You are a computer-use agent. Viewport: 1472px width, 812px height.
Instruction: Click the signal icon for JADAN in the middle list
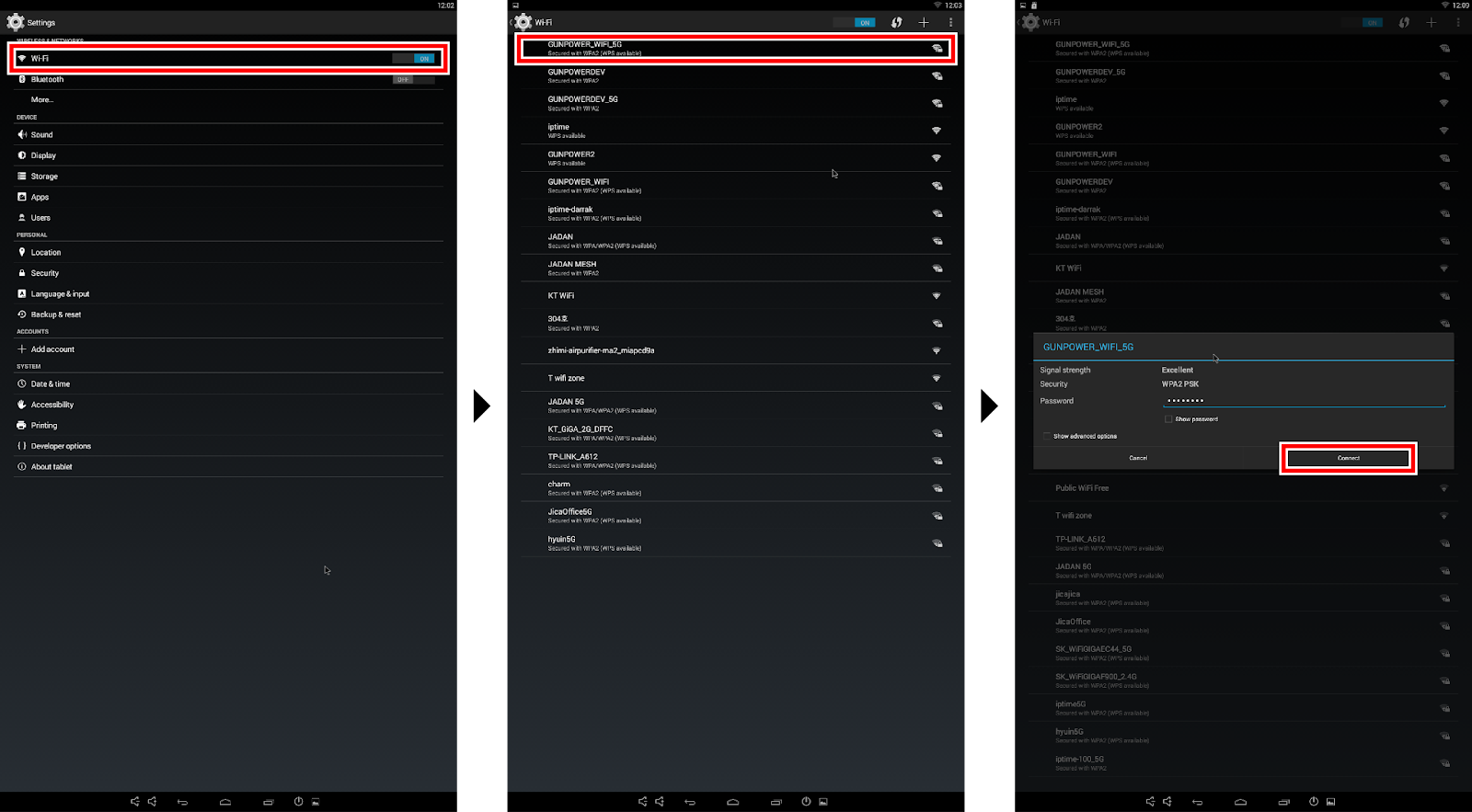[x=937, y=241]
